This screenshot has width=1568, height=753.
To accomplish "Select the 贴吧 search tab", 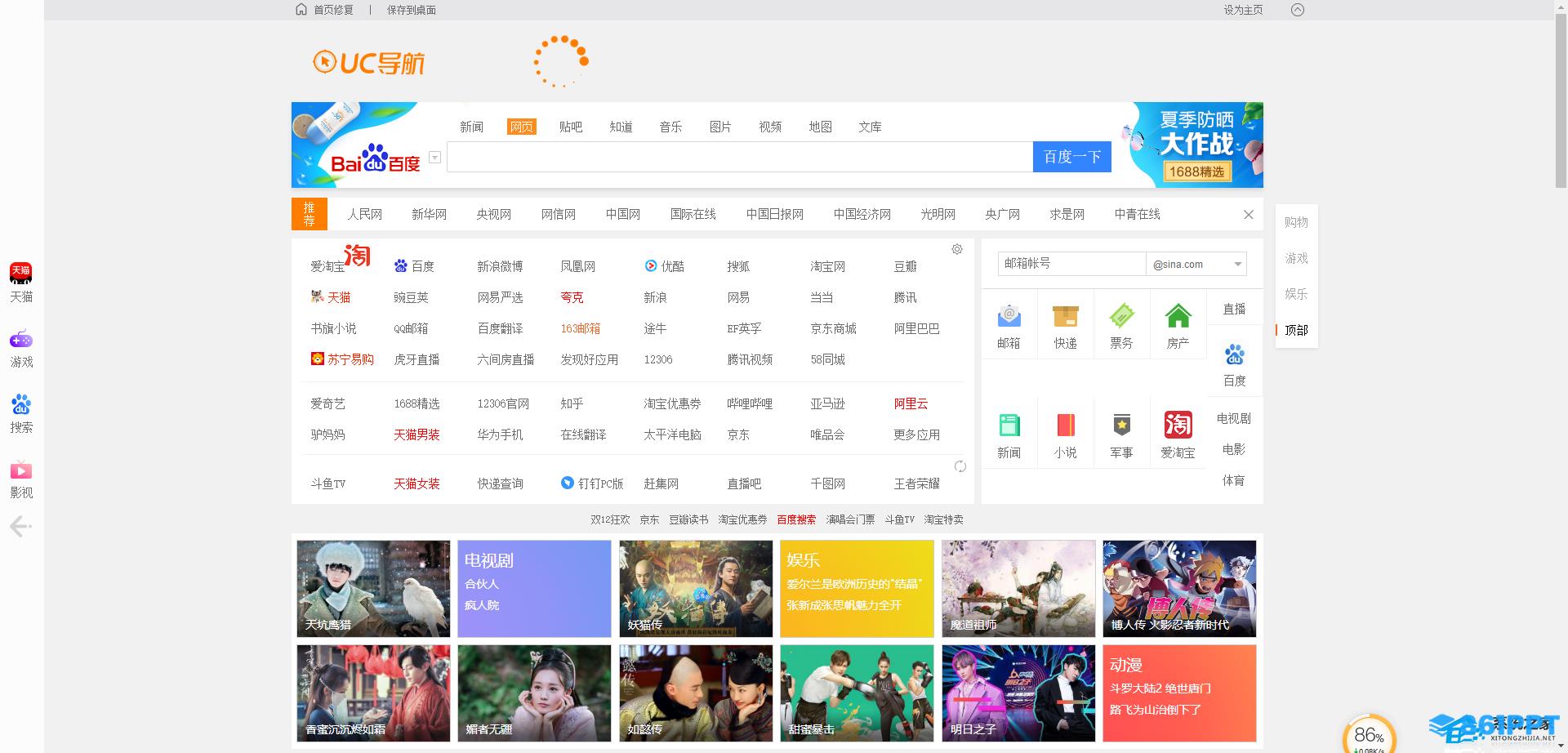I will (x=571, y=127).
